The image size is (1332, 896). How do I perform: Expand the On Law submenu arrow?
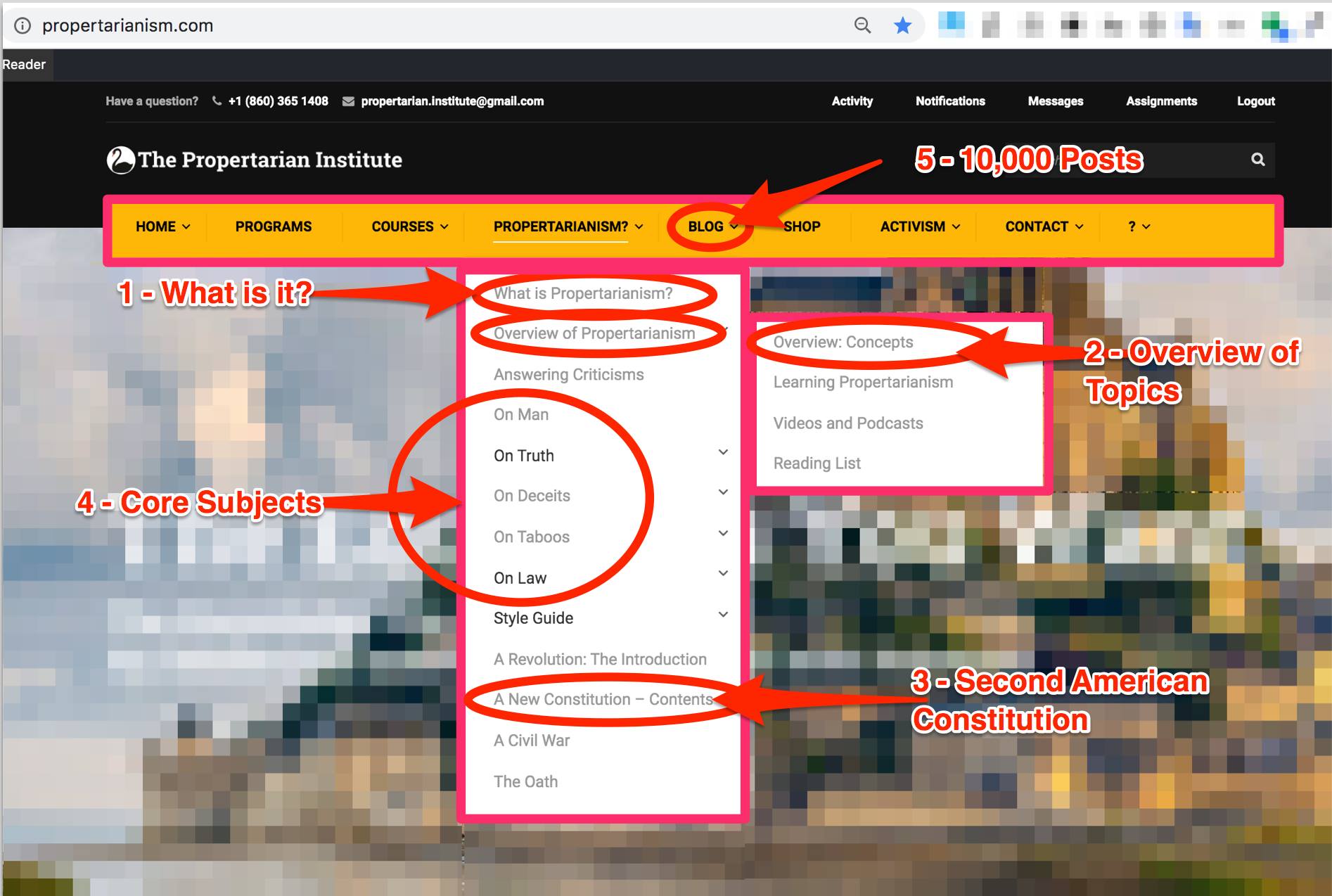[x=723, y=574]
